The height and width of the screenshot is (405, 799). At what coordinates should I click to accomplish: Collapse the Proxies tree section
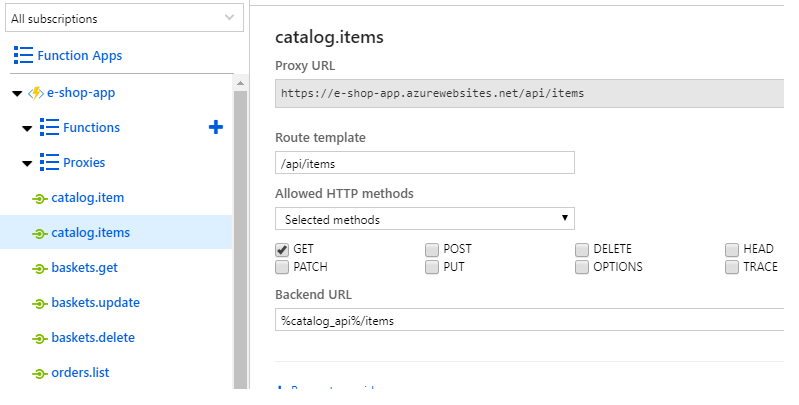pos(27,163)
